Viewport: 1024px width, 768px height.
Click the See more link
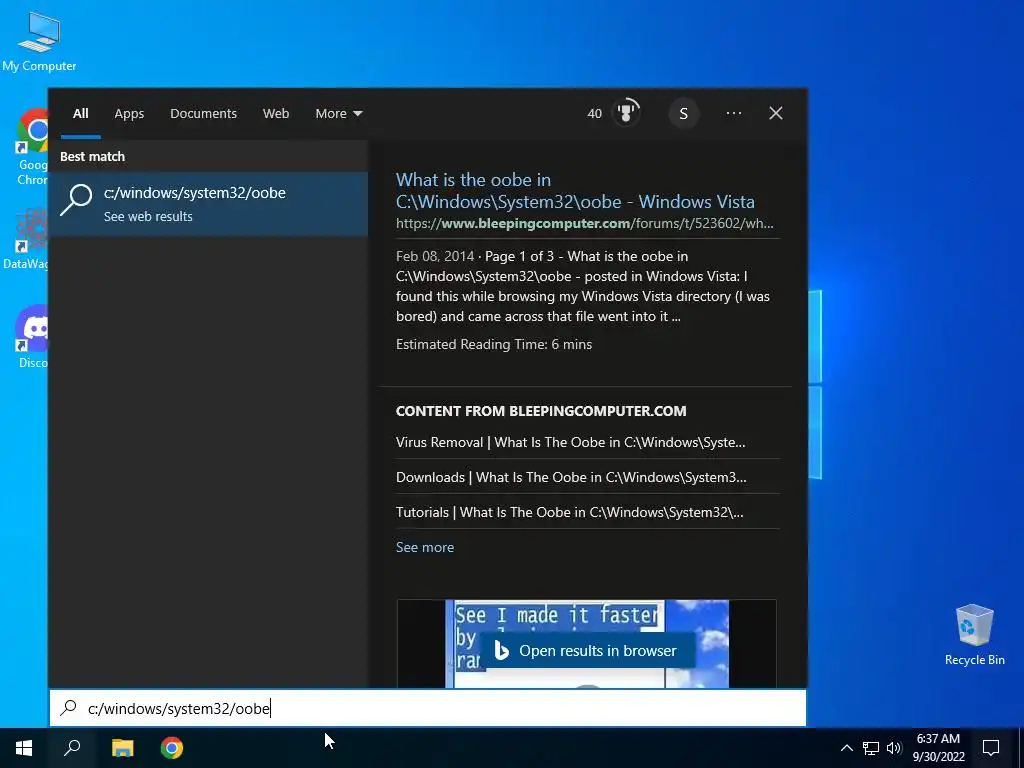424,547
